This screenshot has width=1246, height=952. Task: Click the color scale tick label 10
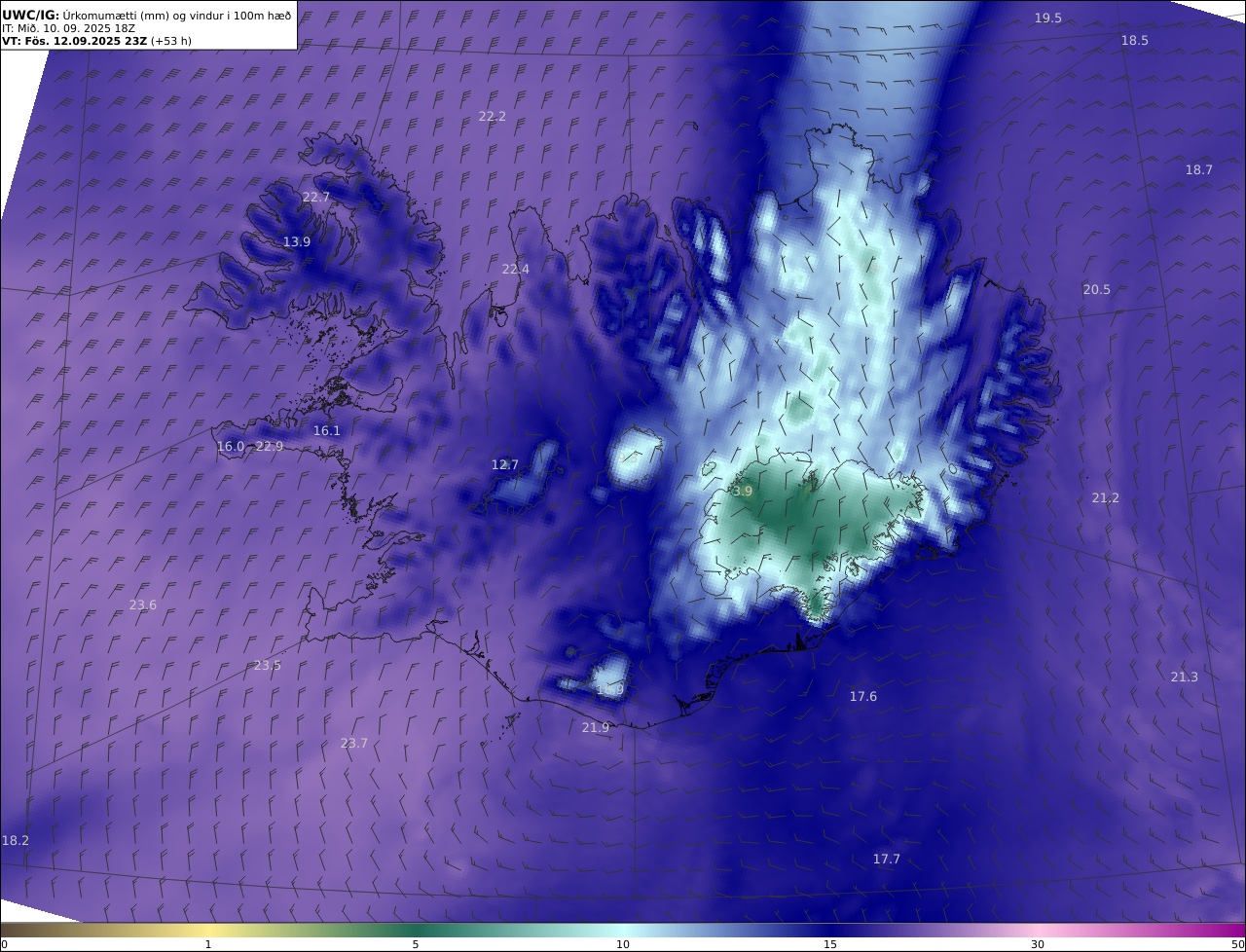tap(623, 944)
